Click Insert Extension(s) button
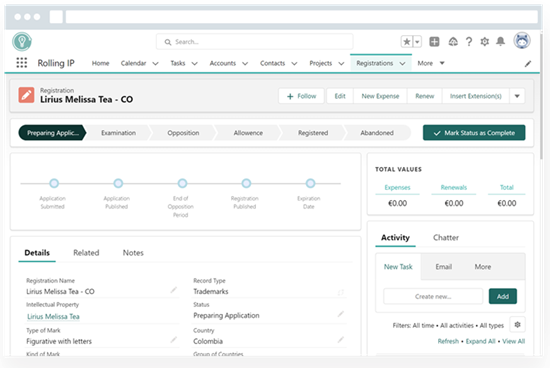Viewport: 550px width, 368px height. tap(476, 96)
